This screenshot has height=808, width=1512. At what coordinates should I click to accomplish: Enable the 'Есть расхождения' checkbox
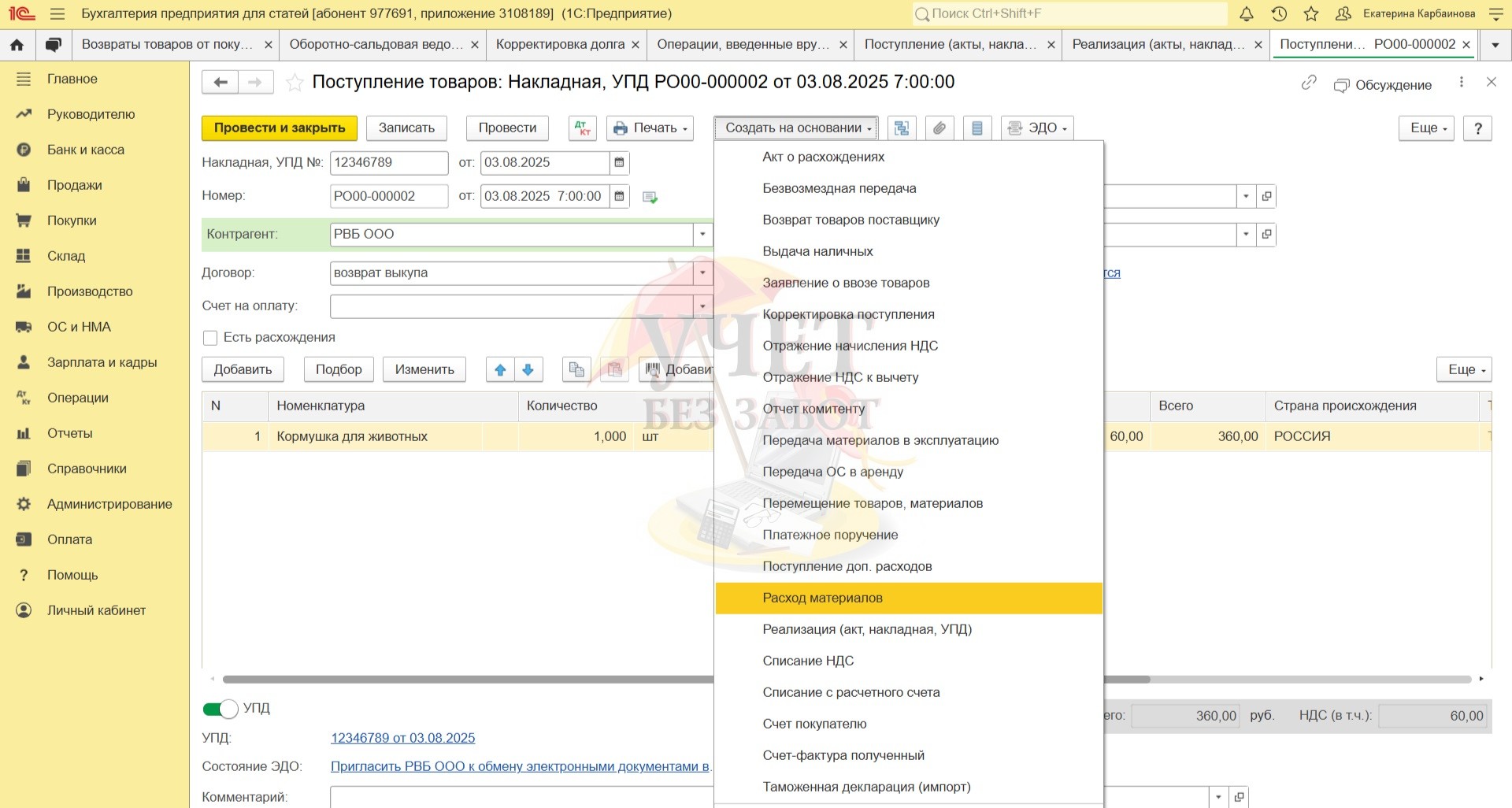coord(210,338)
